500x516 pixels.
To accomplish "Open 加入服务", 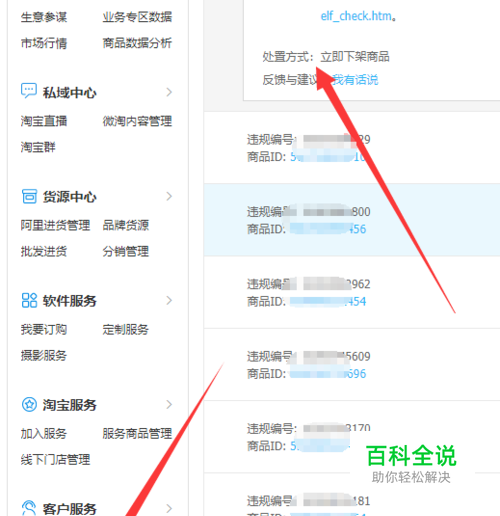I will click(44, 434).
